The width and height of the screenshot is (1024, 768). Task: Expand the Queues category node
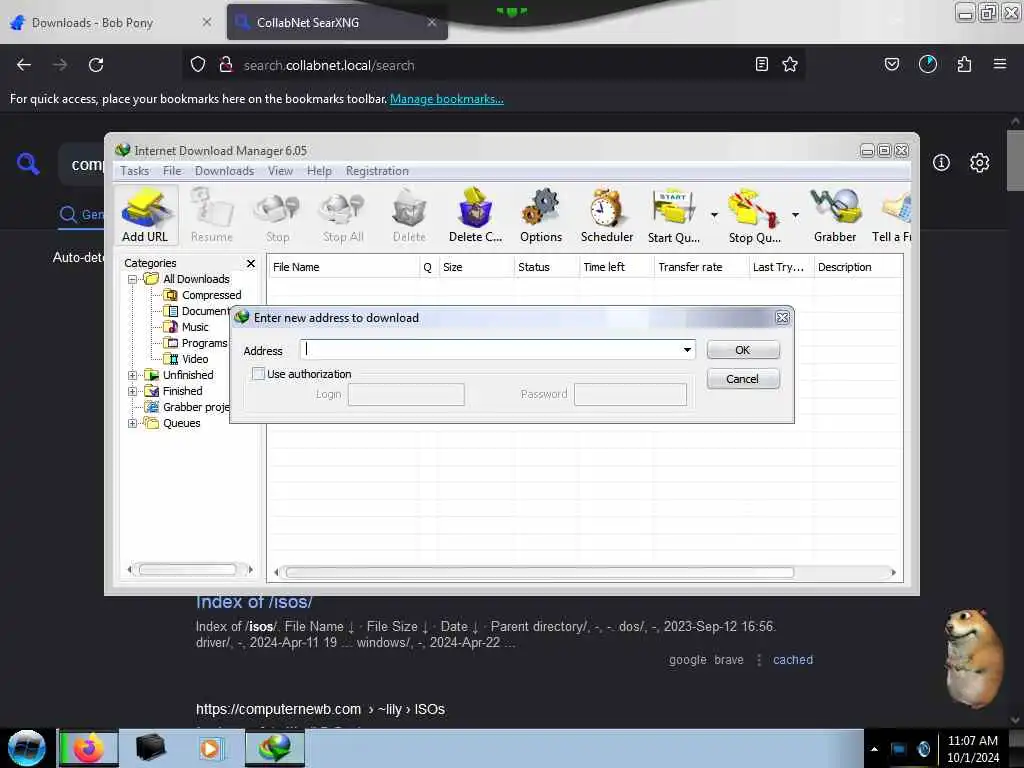coord(133,423)
